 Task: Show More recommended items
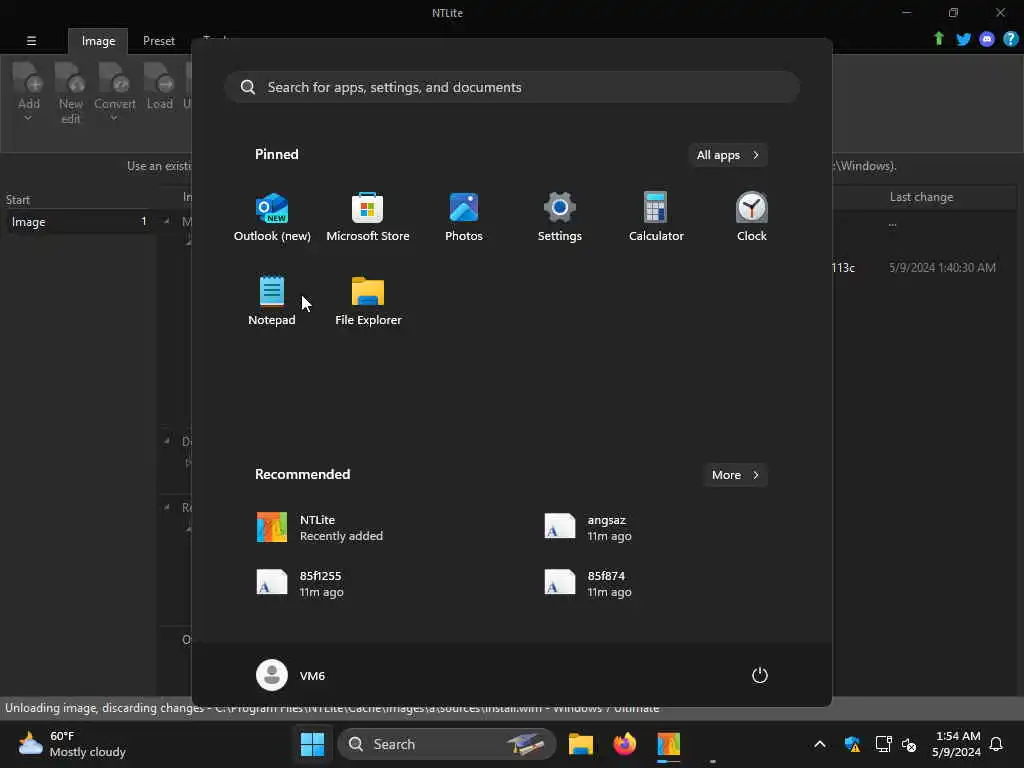735,475
